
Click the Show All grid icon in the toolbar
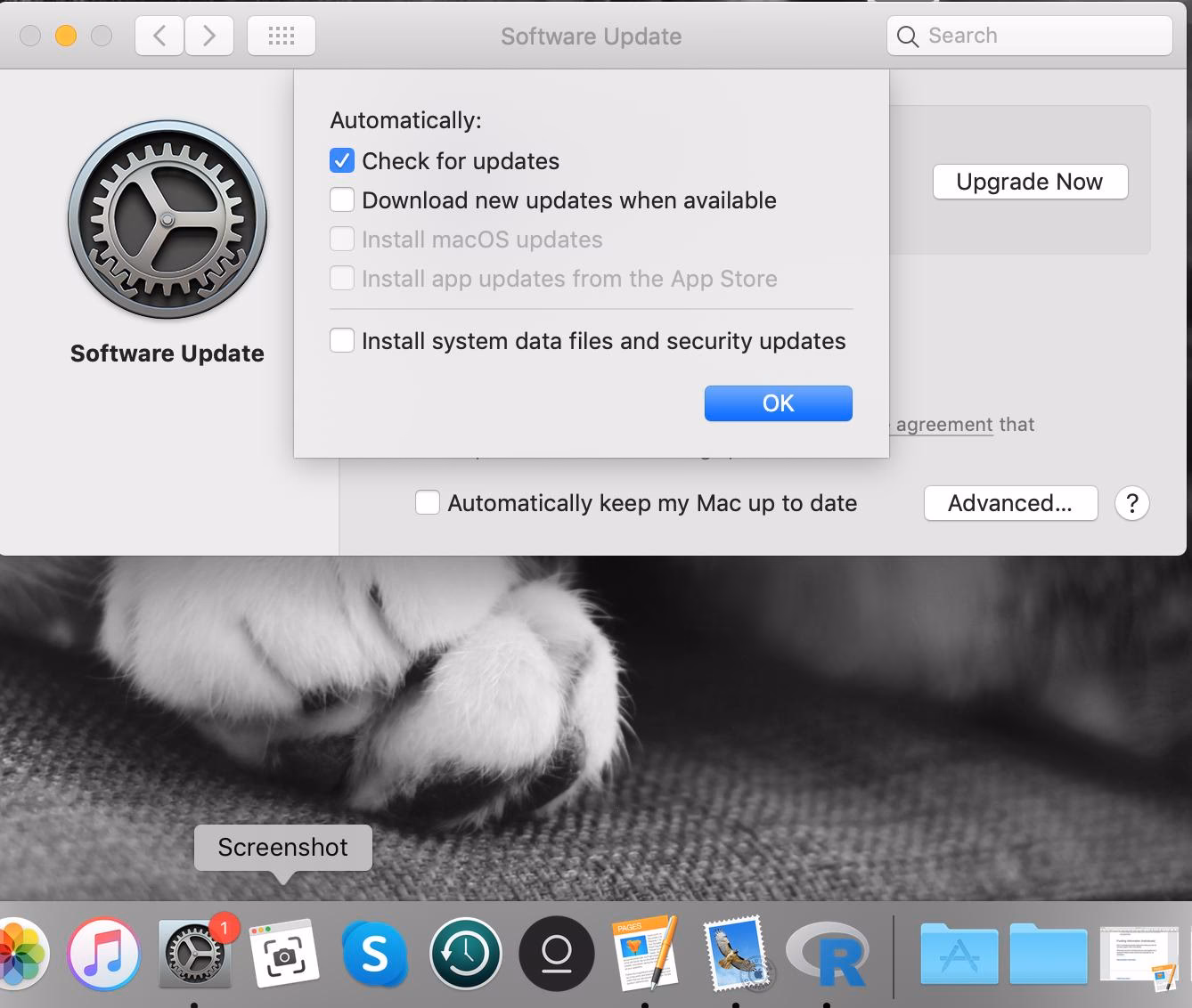(x=281, y=36)
